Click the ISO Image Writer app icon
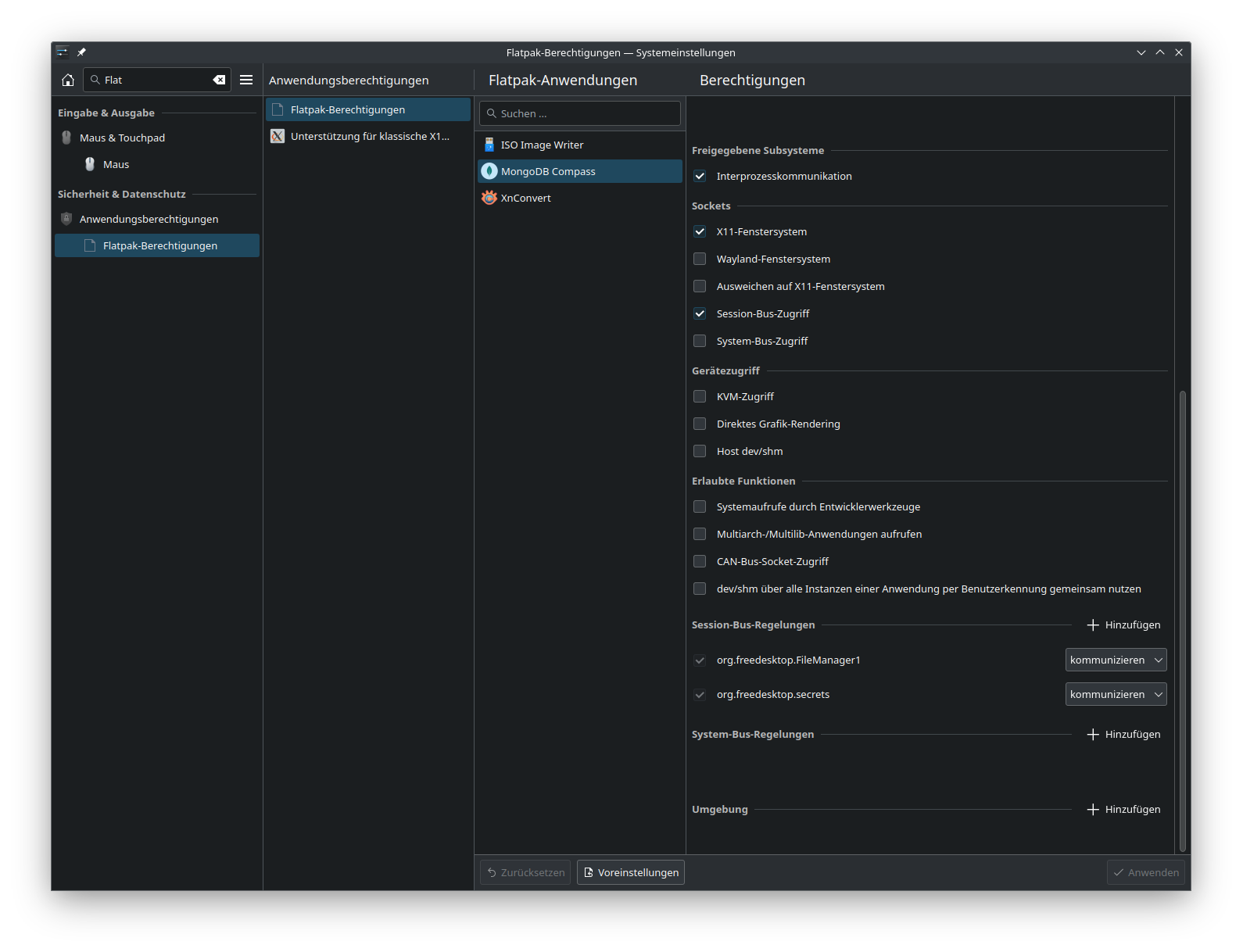The width and height of the screenshot is (1243, 952). [489, 145]
